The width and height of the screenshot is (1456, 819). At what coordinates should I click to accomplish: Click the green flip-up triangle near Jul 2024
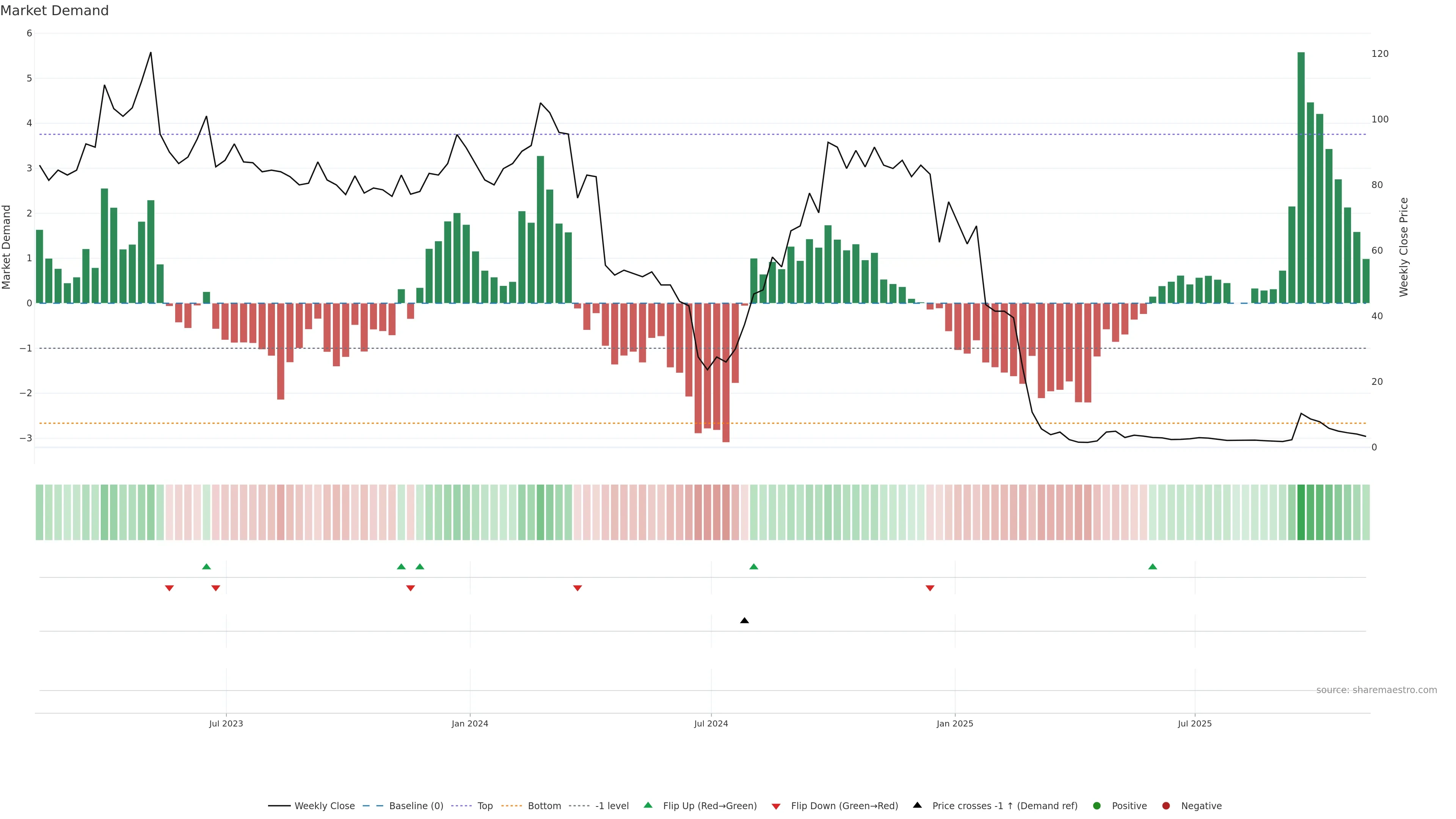pos(753,566)
